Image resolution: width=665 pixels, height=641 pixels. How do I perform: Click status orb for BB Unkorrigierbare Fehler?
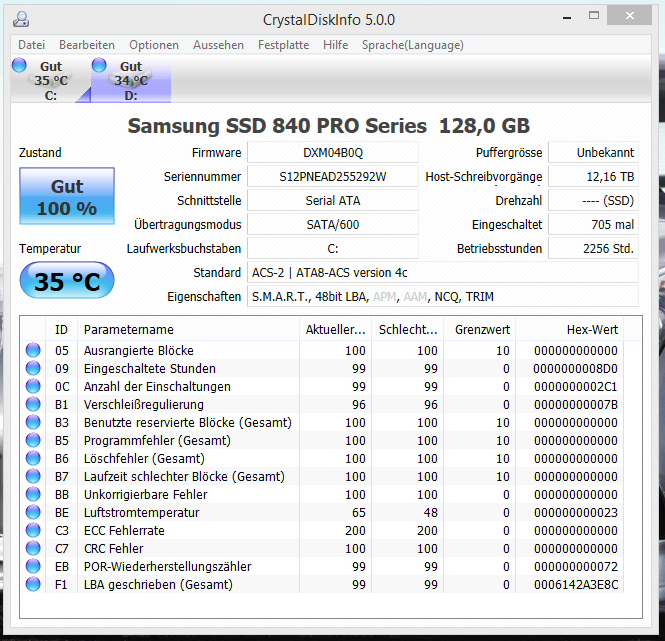[33, 494]
